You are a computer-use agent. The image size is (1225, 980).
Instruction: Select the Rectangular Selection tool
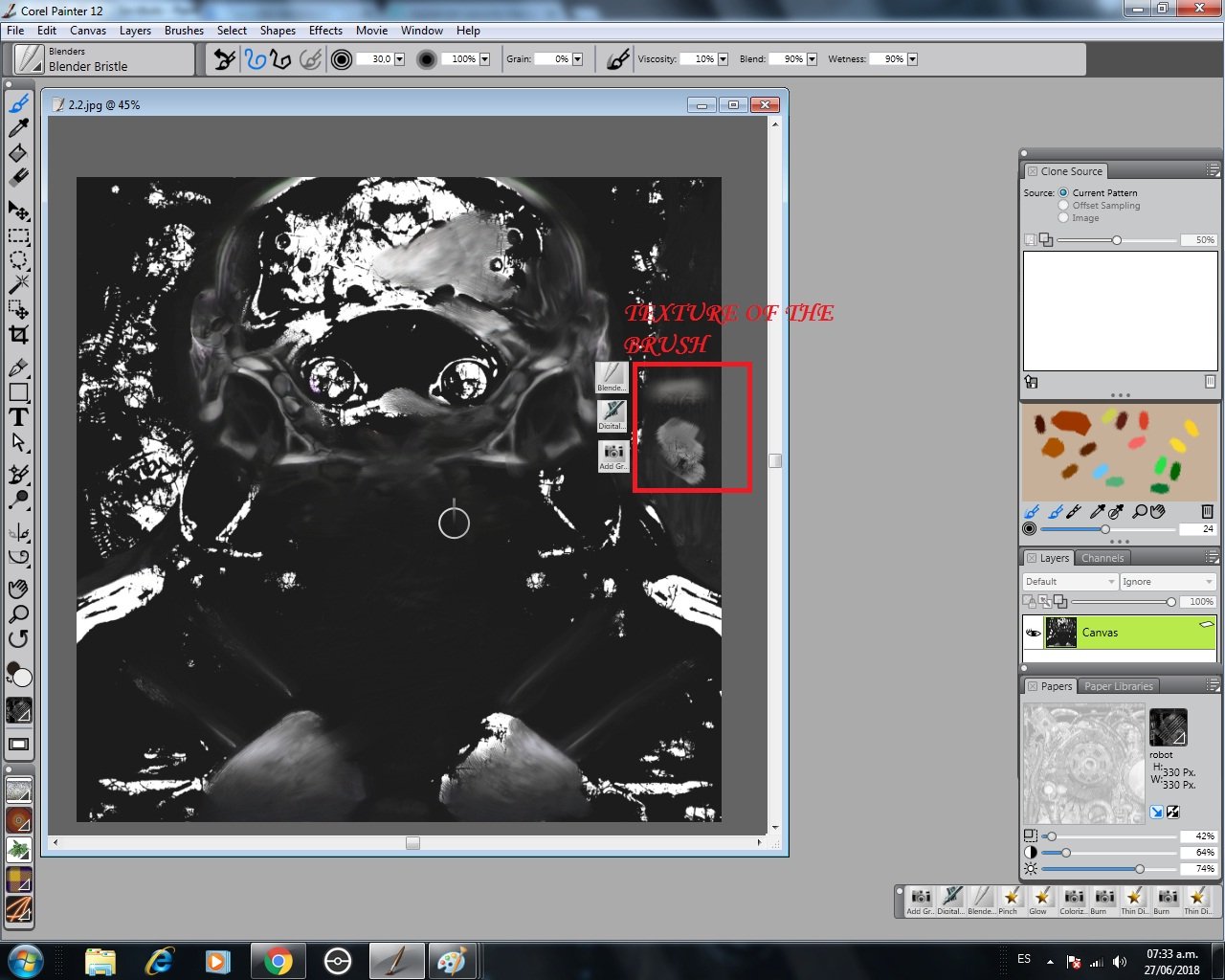tap(18, 235)
